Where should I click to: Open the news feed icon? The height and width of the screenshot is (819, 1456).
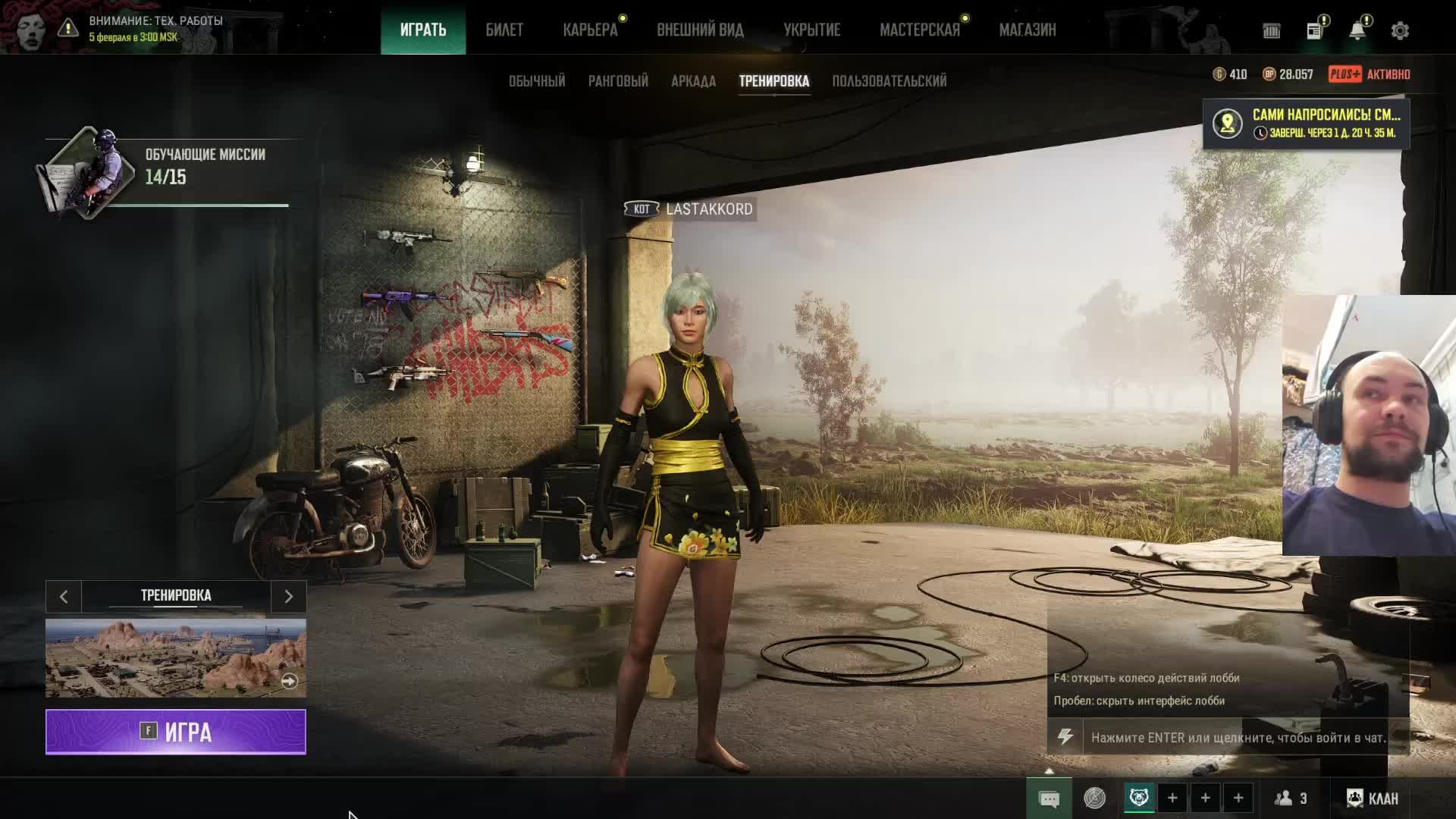click(1315, 30)
